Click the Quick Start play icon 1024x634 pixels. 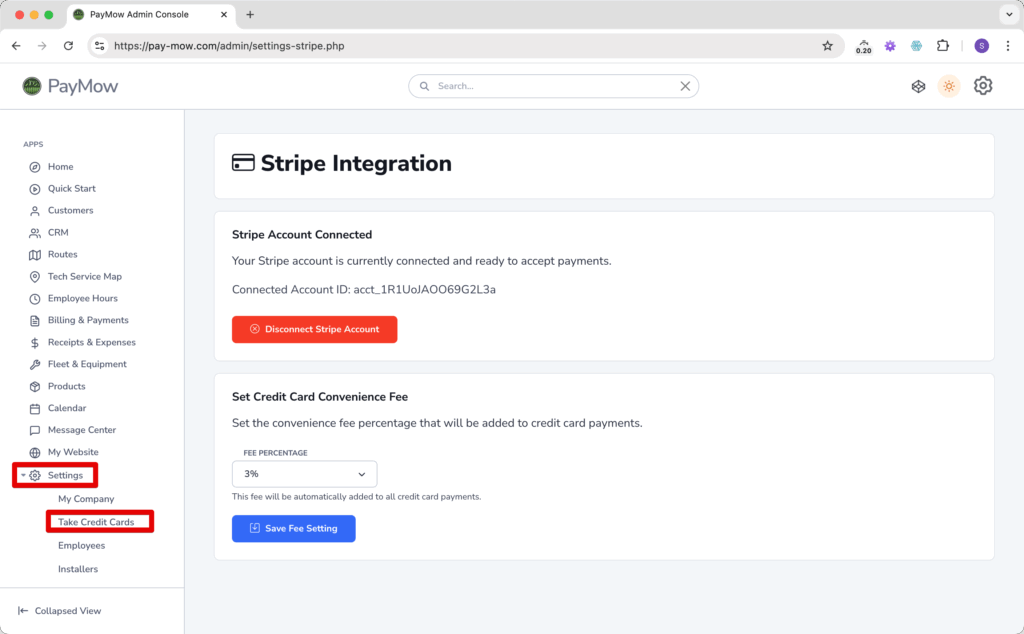tap(35, 189)
